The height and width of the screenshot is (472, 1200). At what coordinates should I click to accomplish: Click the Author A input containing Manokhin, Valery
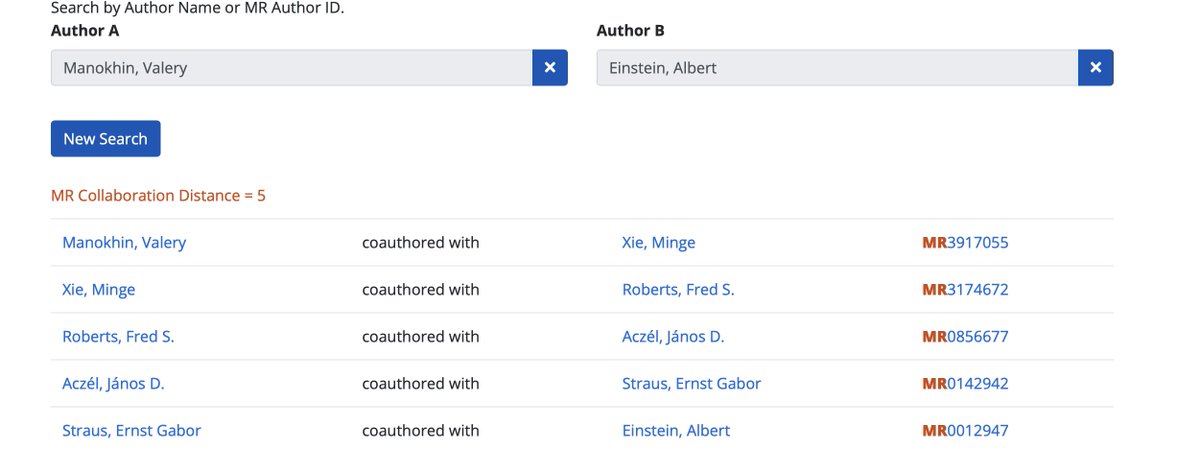point(291,68)
